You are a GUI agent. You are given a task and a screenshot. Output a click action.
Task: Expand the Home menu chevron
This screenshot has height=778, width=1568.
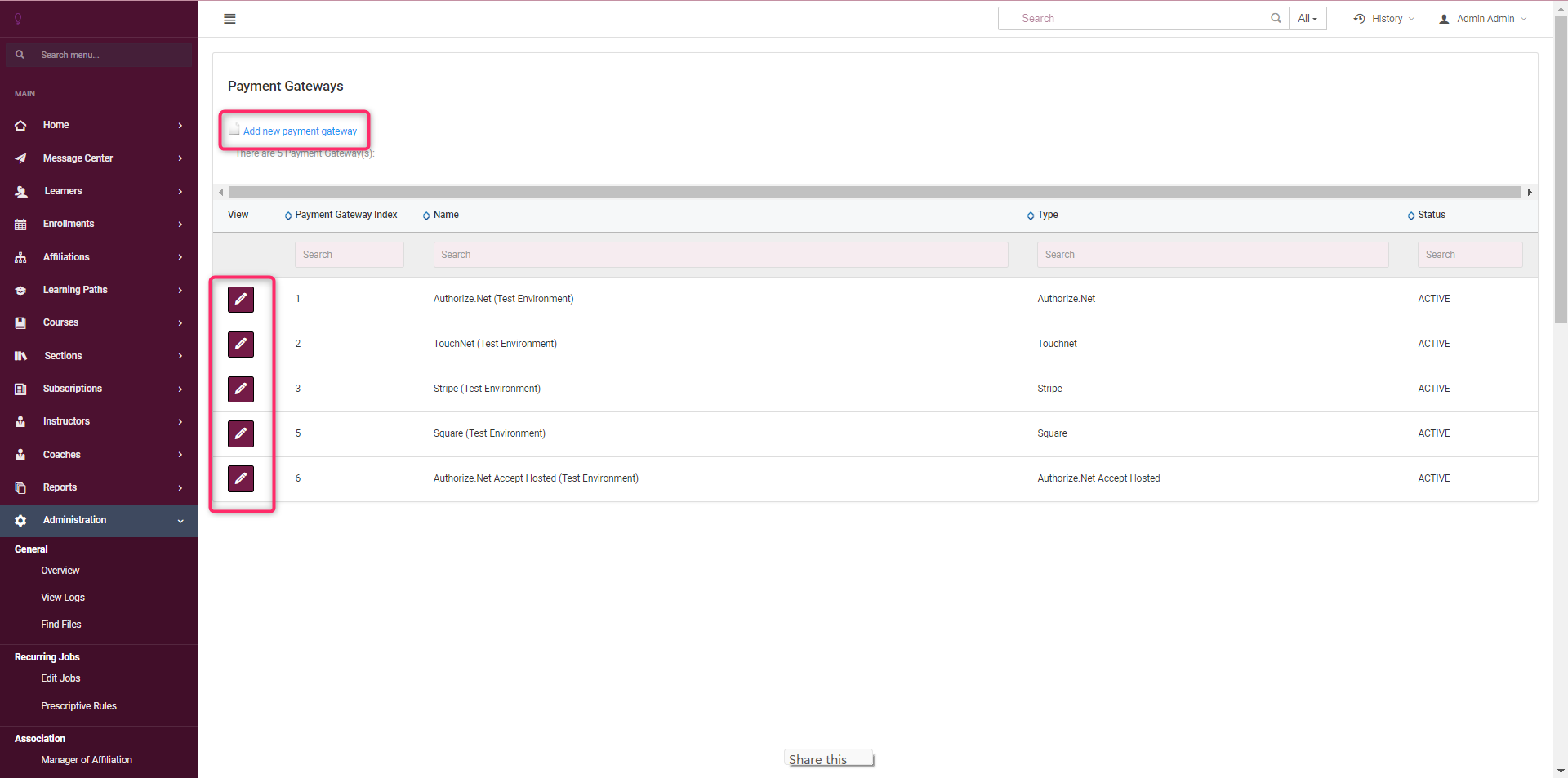click(180, 125)
